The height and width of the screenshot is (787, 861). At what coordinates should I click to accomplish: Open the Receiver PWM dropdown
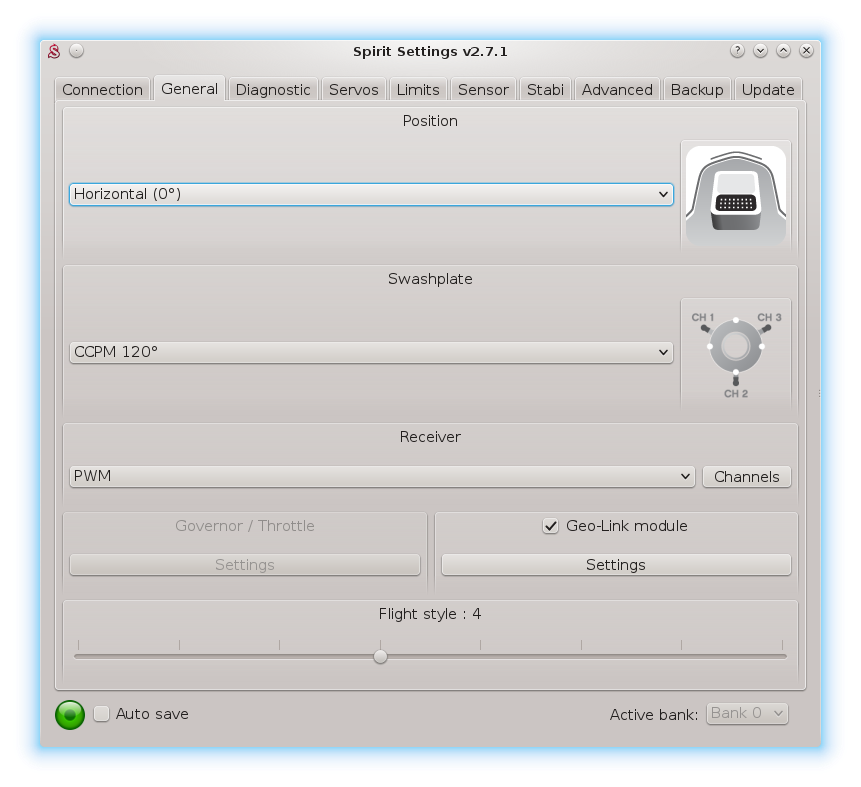click(382, 476)
